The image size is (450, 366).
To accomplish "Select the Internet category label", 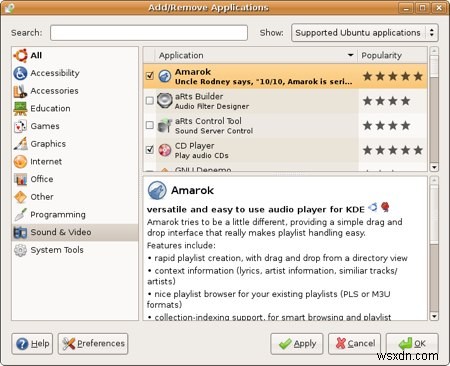I will 46,161.
